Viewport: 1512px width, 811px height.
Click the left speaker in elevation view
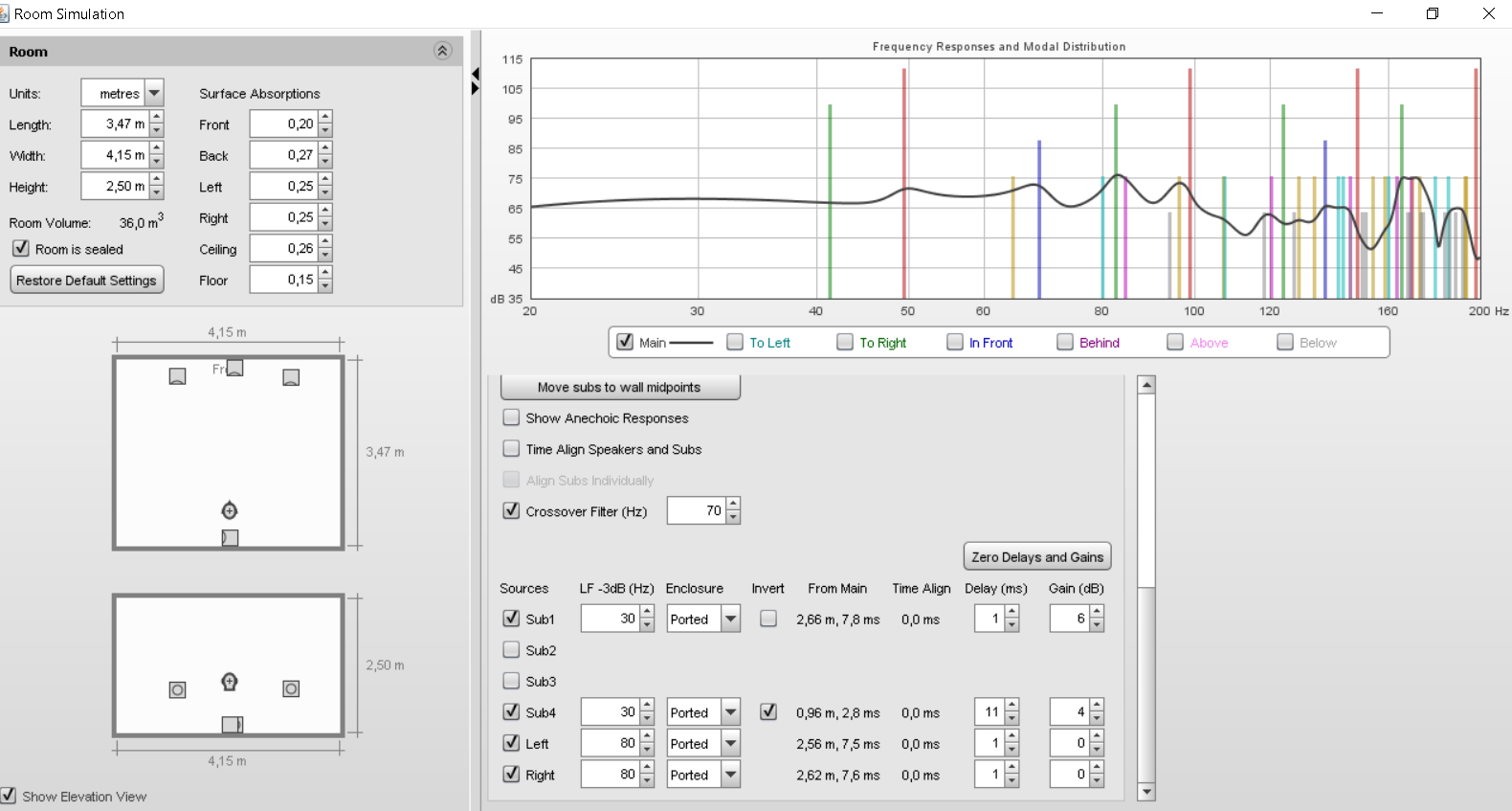177,689
